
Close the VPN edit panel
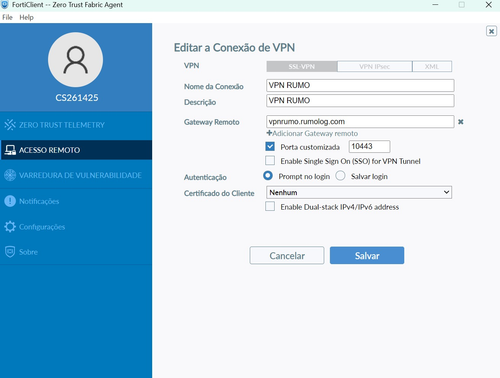tap(491, 31)
